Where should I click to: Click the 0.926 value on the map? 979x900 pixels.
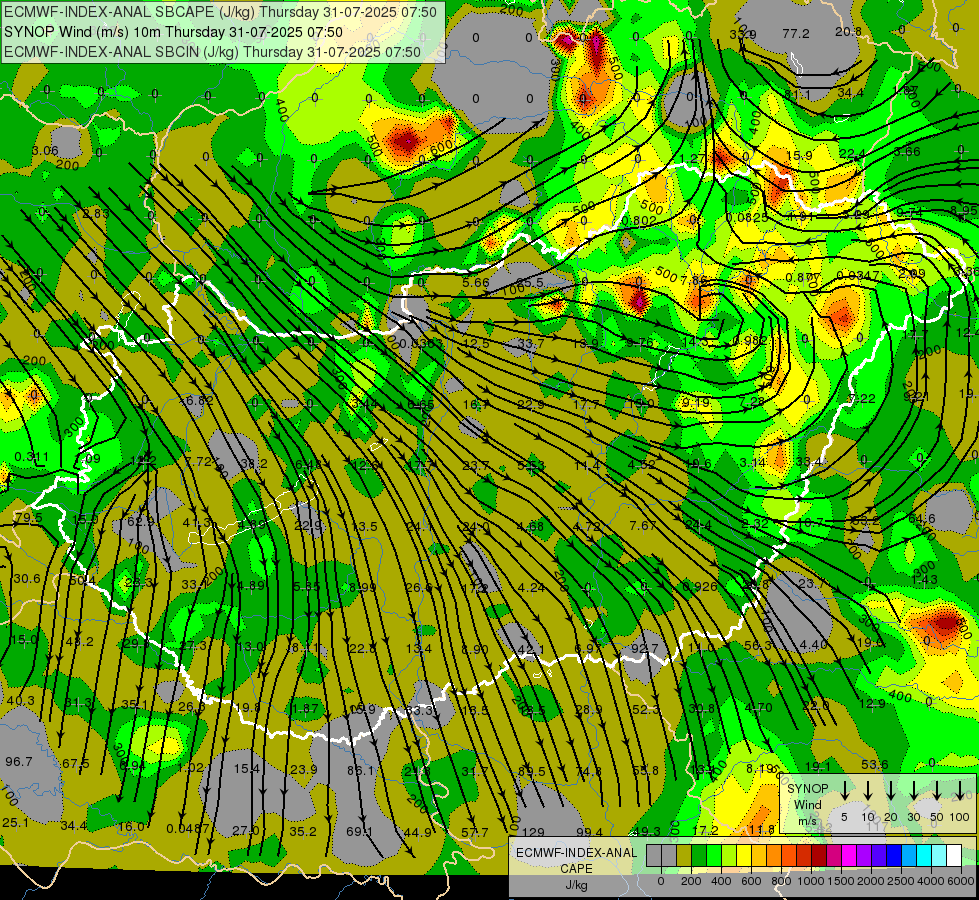(700, 586)
